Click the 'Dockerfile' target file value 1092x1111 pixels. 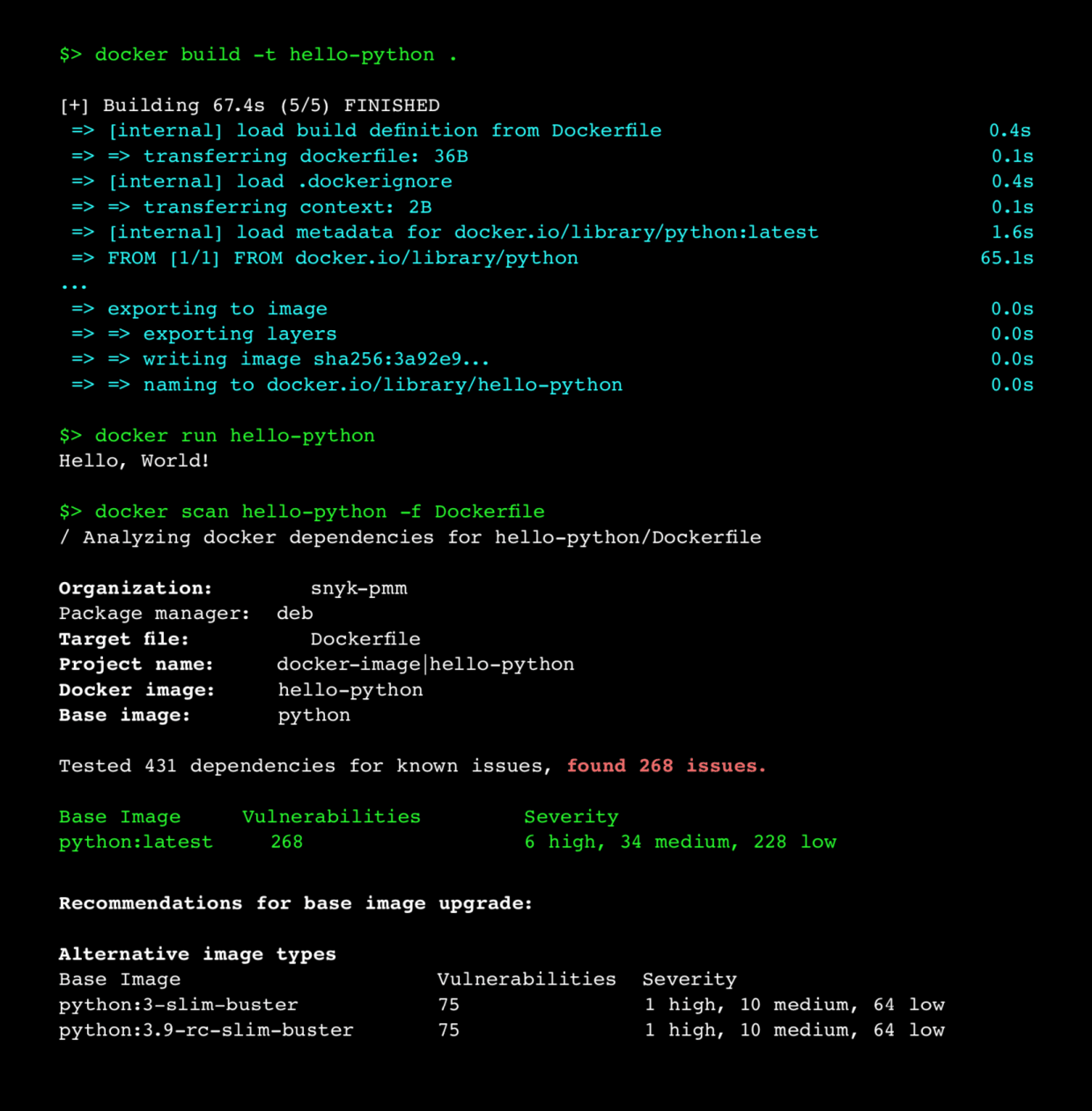365,639
